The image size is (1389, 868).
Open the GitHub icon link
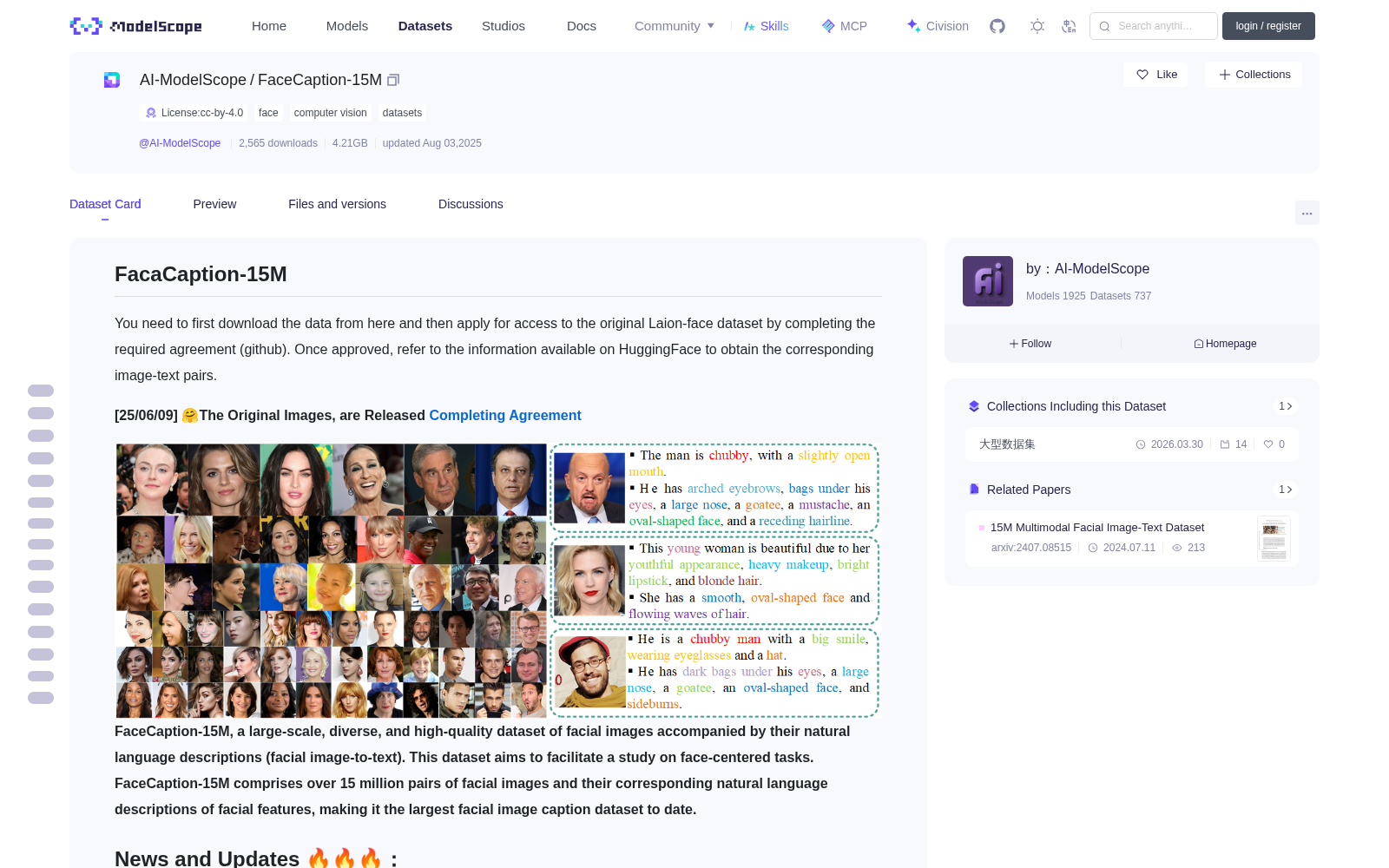997,26
